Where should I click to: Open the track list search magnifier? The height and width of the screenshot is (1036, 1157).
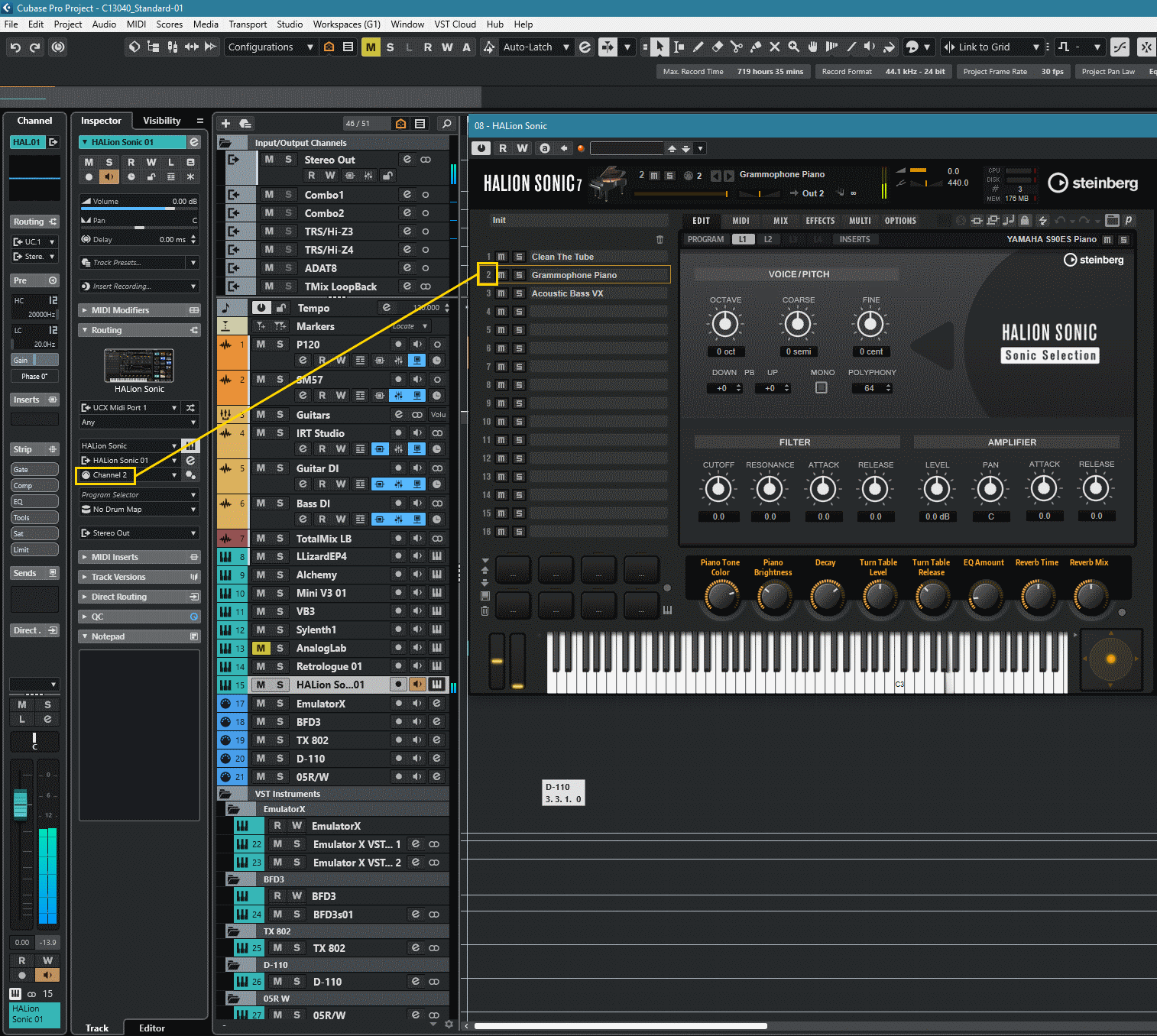447,124
